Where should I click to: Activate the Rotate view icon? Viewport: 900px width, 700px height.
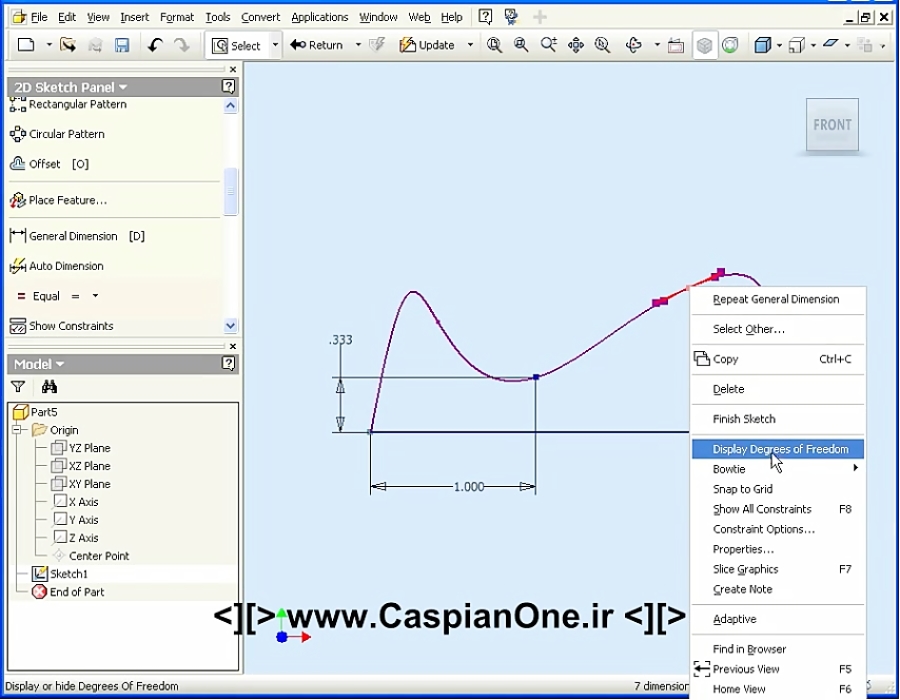(x=633, y=45)
